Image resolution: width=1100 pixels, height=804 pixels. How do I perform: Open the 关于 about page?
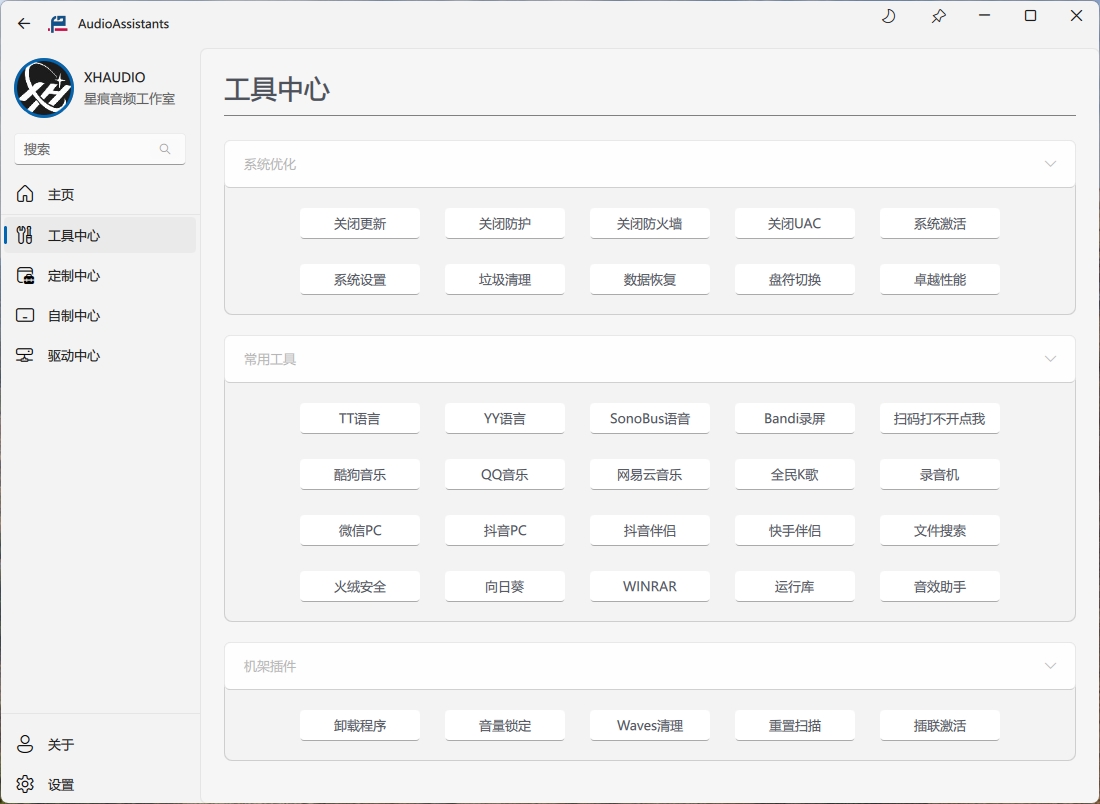[x=60, y=745]
